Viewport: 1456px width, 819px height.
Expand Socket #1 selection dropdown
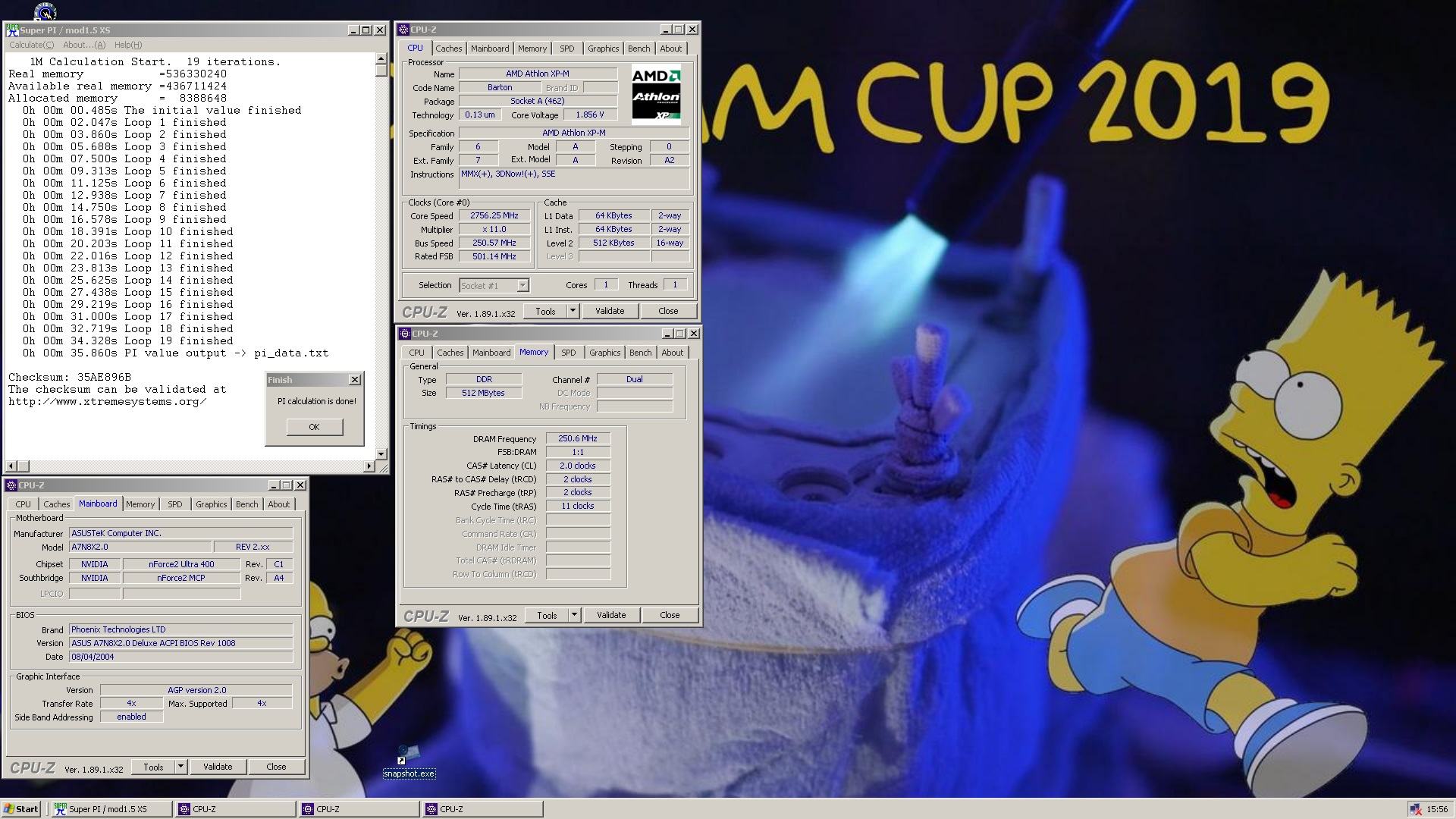click(522, 286)
